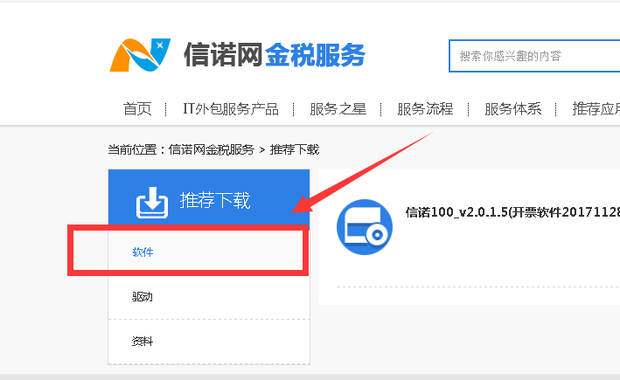Open 服务之星 navigation item
This screenshot has height=380, width=620.
point(338,109)
